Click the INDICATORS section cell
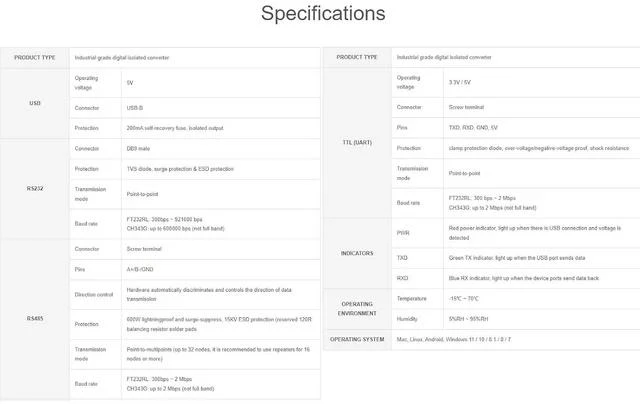 click(x=357, y=253)
